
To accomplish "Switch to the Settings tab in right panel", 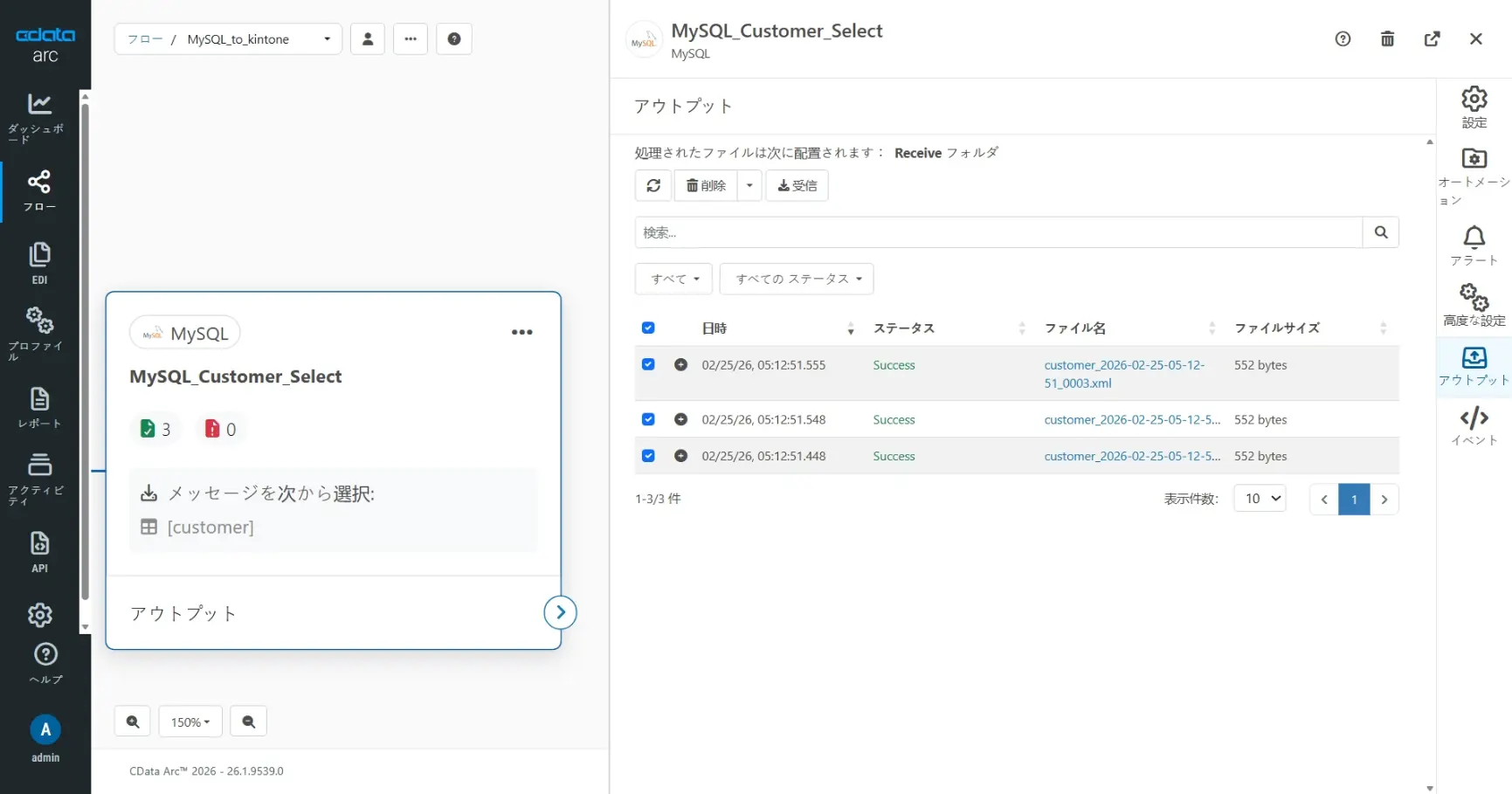I will tap(1474, 107).
